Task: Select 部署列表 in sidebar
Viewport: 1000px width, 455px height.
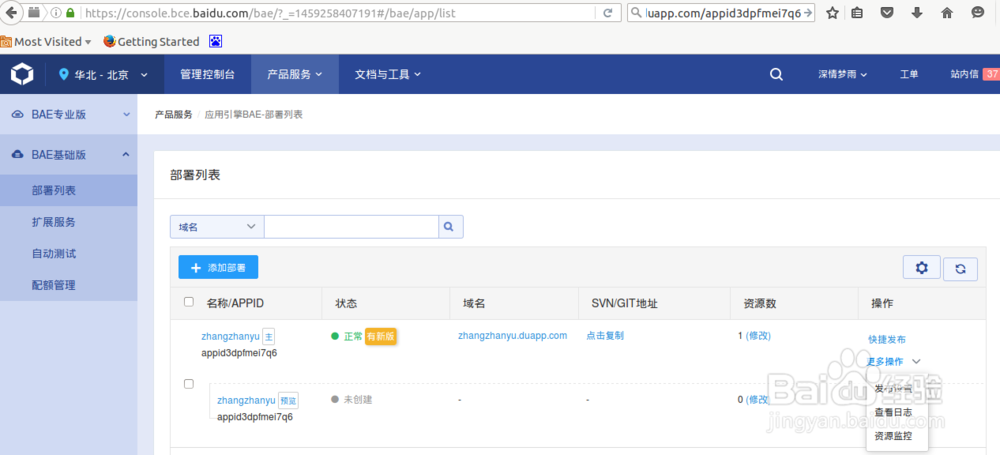Action: click(x=68, y=191)
